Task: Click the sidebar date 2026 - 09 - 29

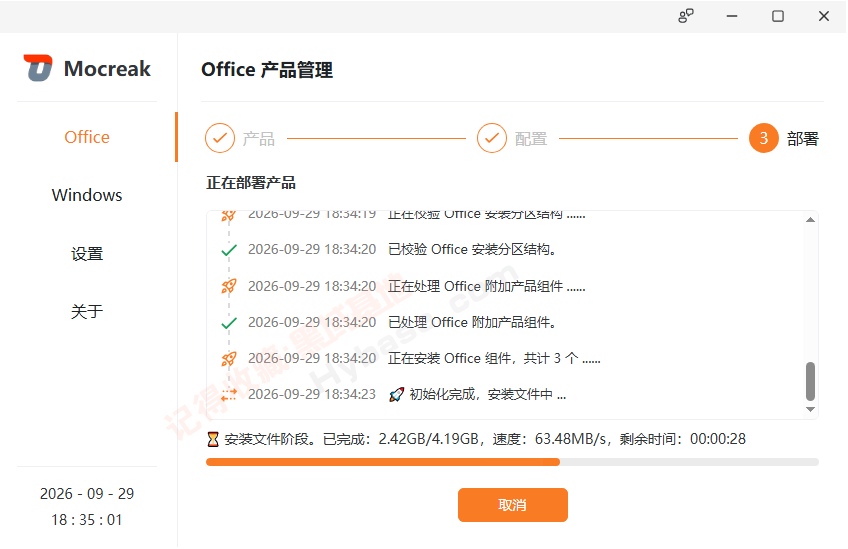Action: click(87, 493)
